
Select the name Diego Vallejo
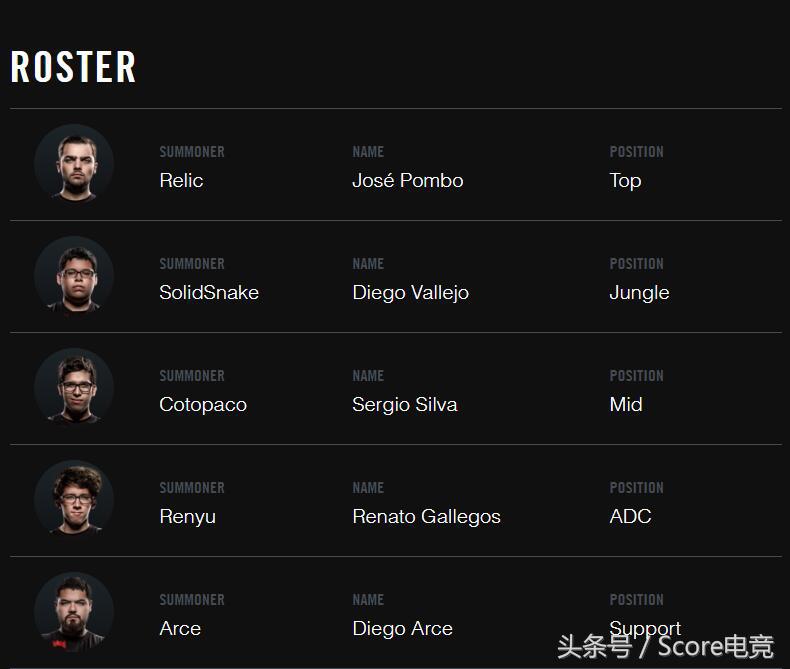pos(410,293)
